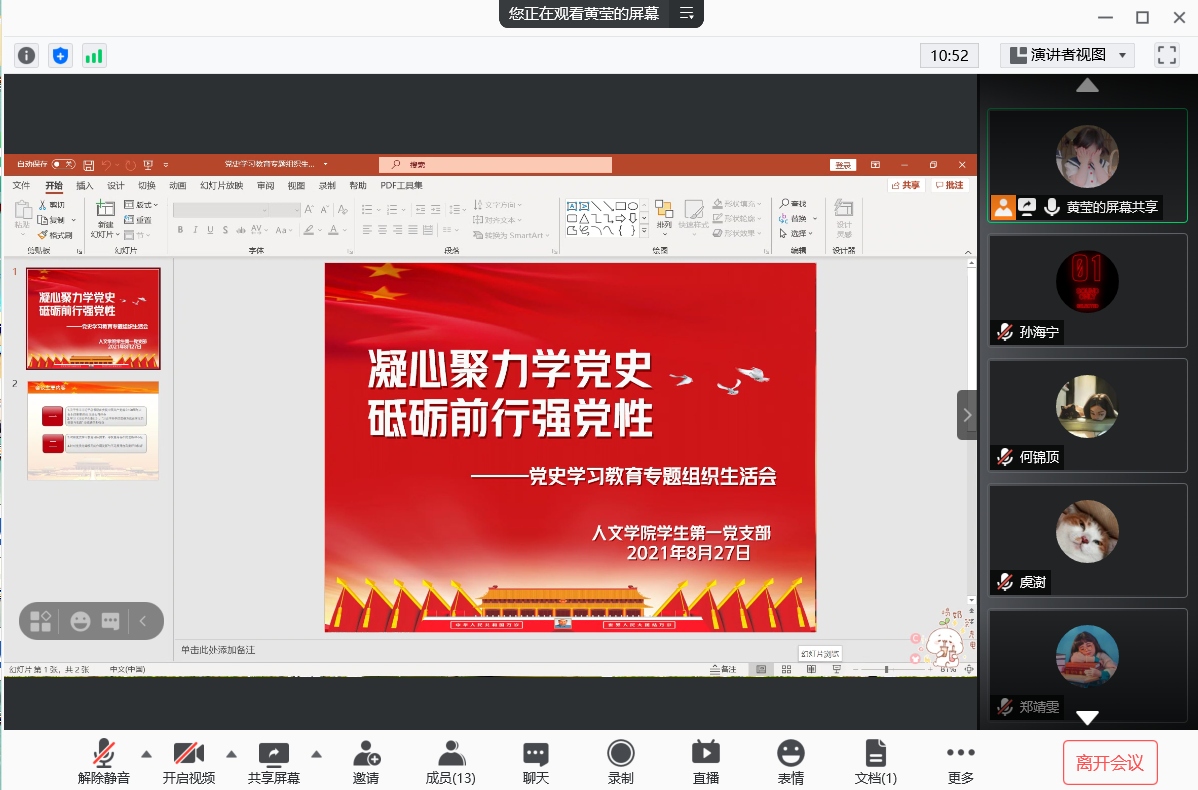The width and height of the screenshot is (1198, 790).
Task: Expand audio options arrow beside microphone
Action: coord(146,754)
